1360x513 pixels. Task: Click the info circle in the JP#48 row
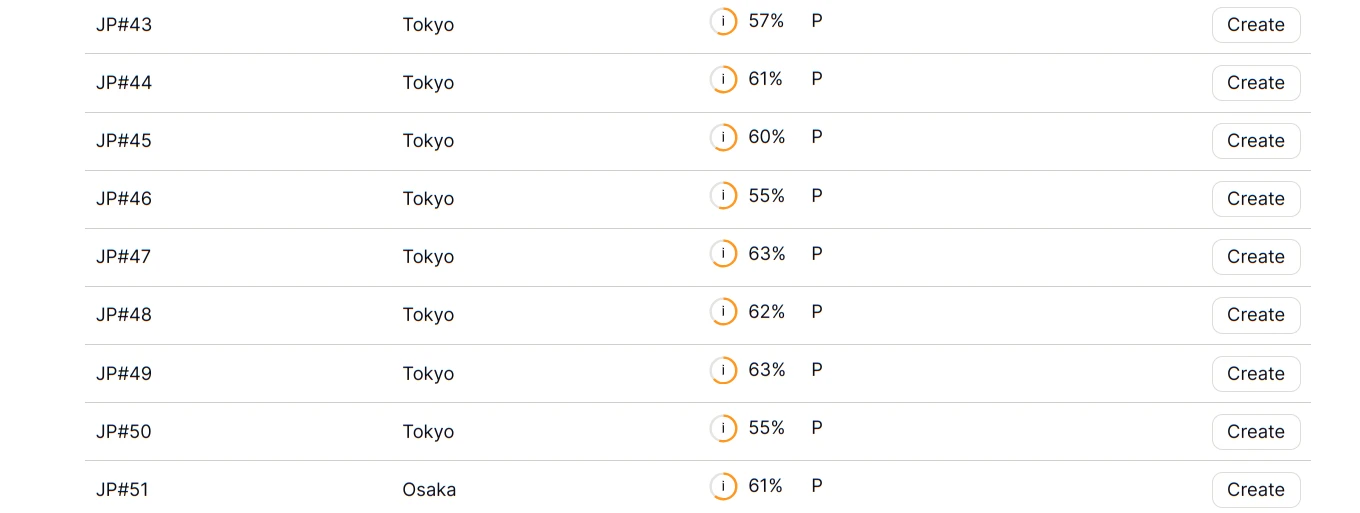coord(723,312)
